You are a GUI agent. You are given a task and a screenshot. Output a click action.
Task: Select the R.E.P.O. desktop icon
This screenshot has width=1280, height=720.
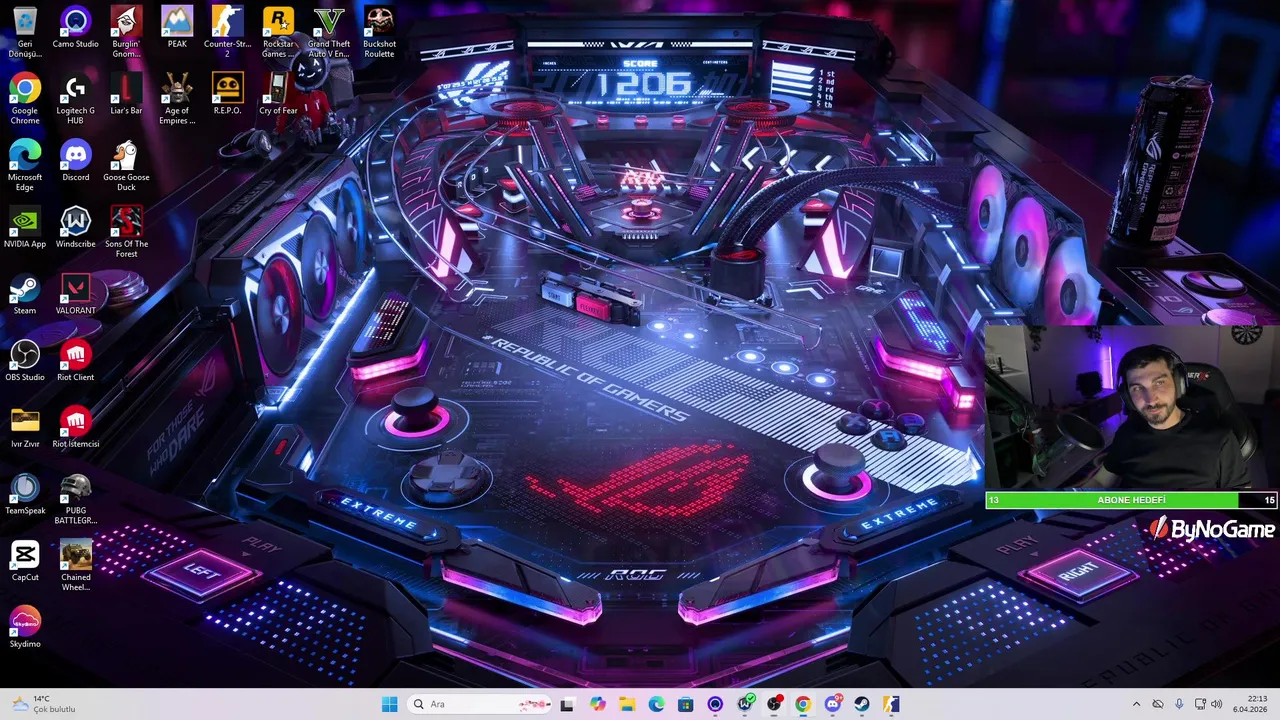[x=228, y=94]
